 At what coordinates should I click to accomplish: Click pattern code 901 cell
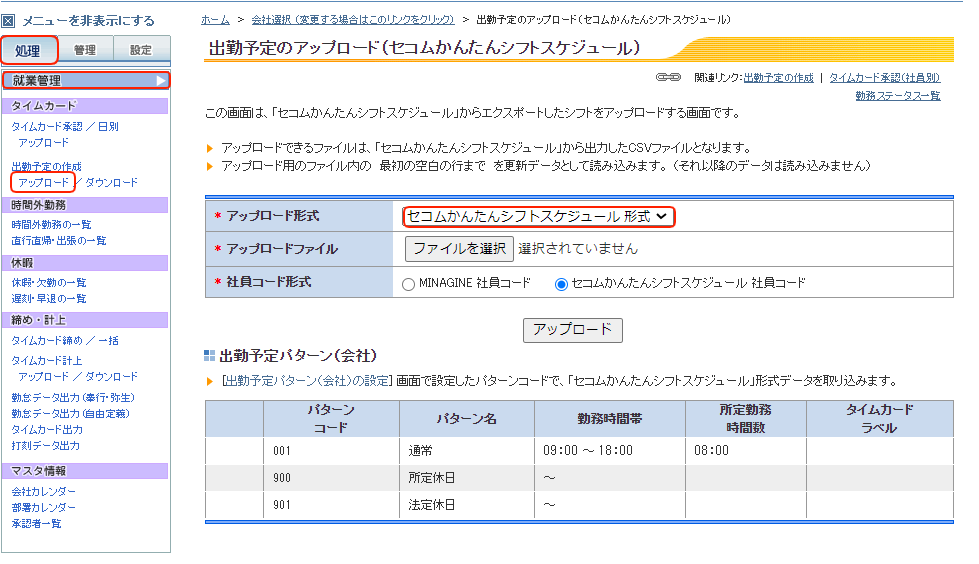point(332,505)
